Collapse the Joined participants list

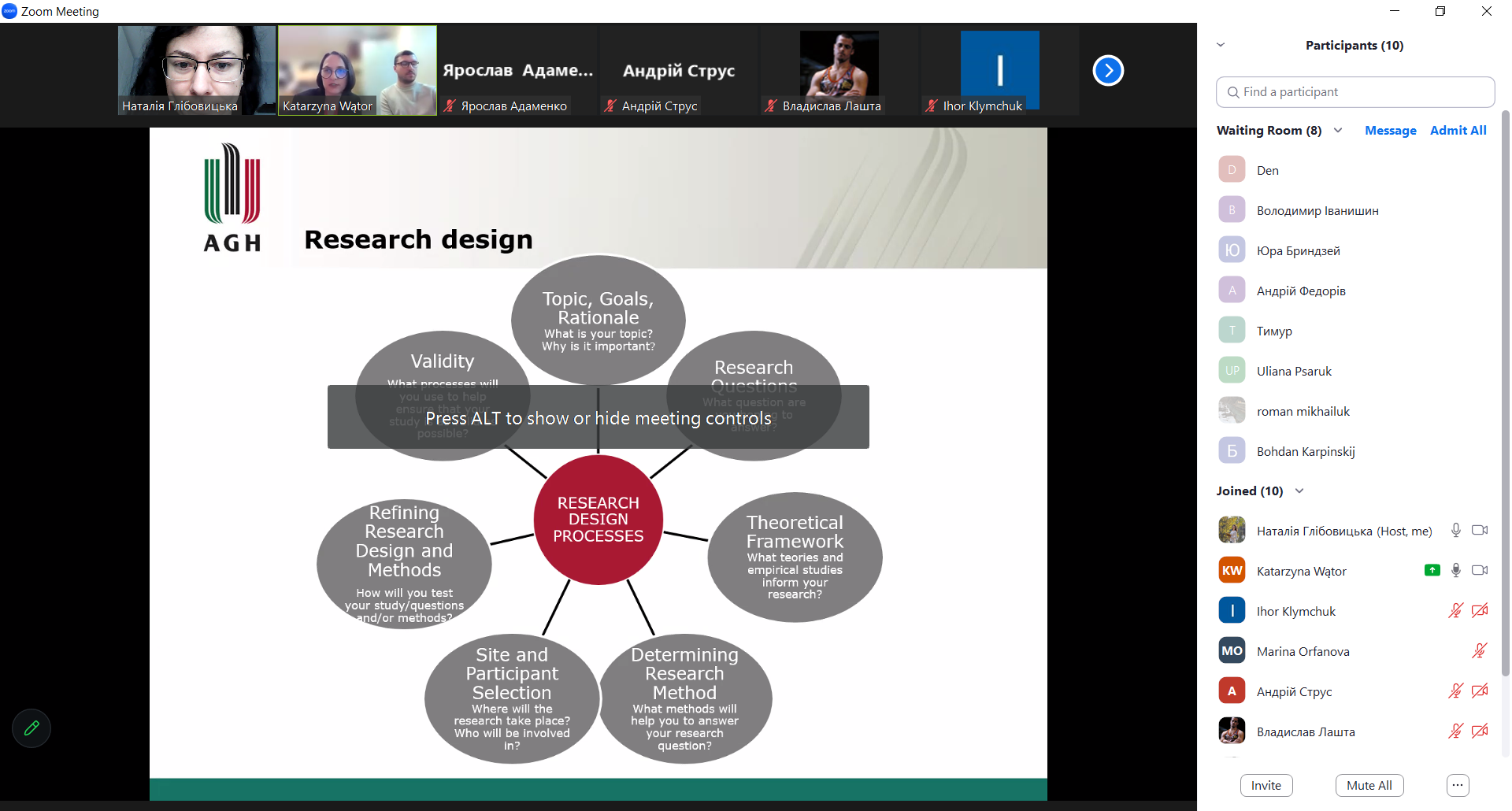[1299, 491]
